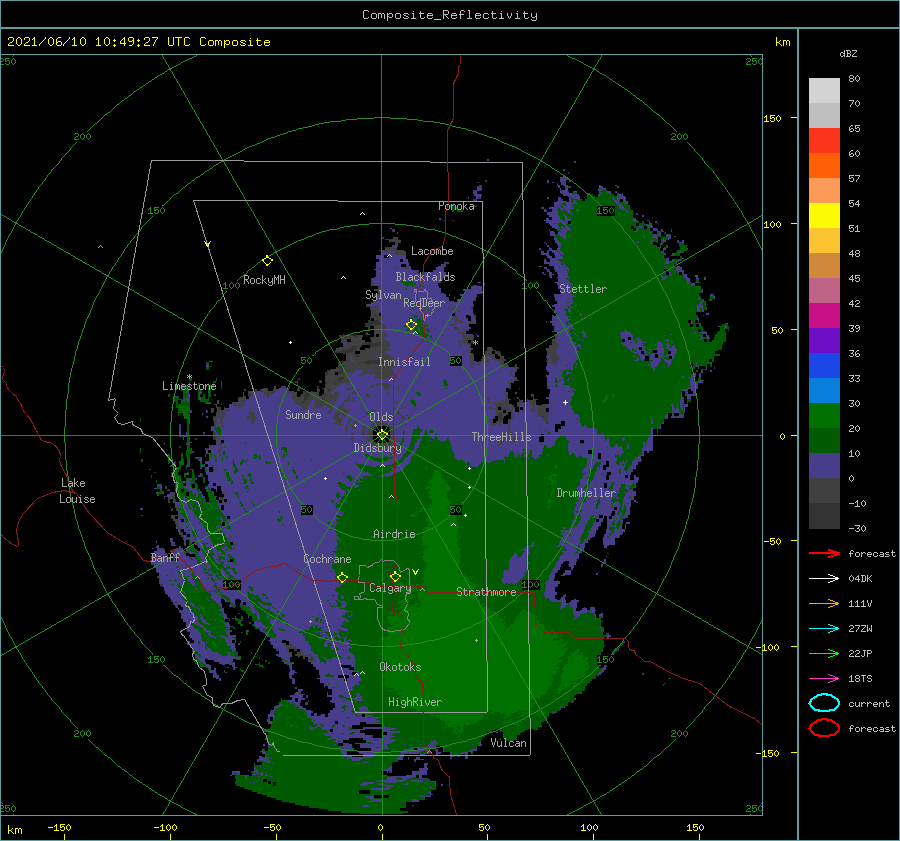Click the Didsbury label
900x841 pixels.
pos(377,448)
